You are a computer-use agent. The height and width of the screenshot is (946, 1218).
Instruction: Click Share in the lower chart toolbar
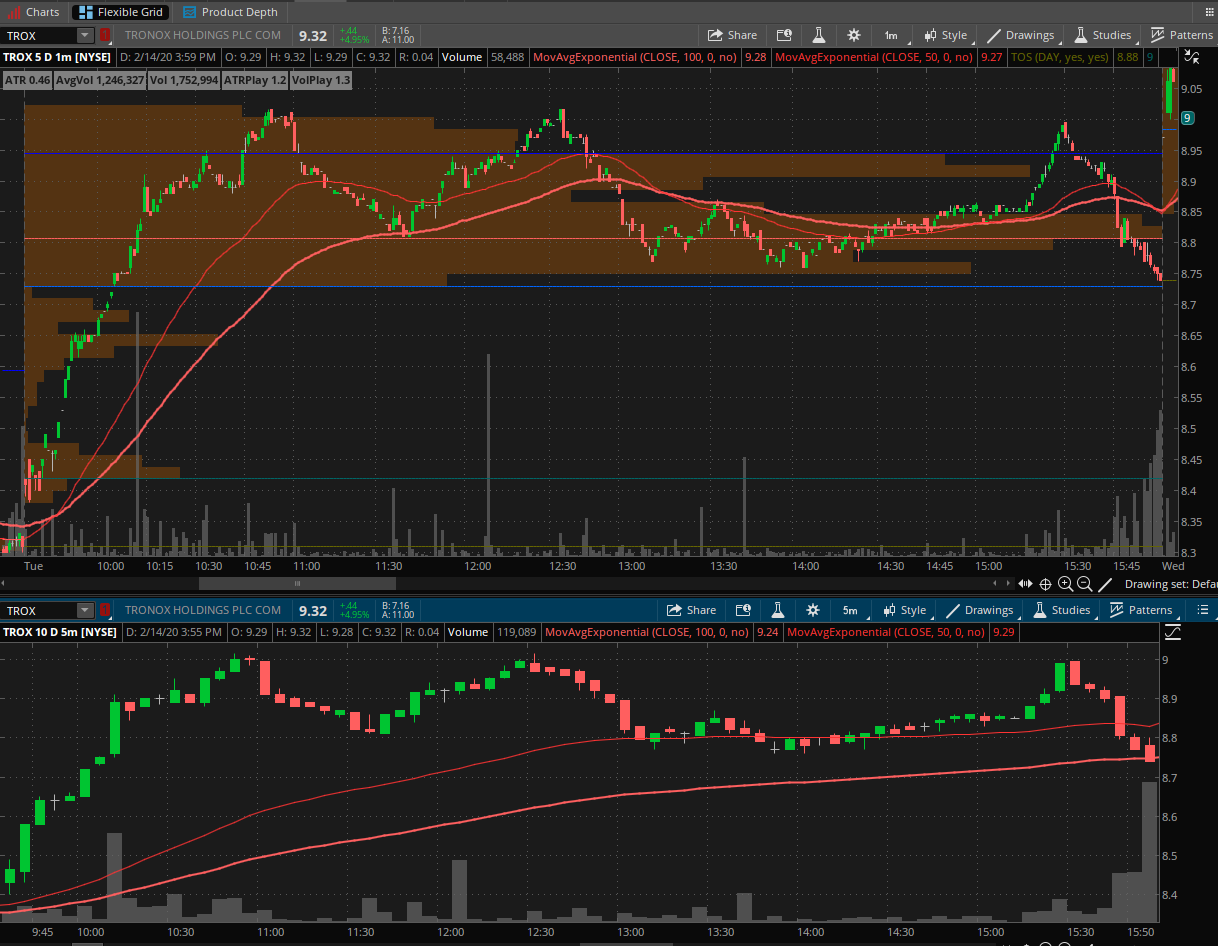point(691,610)
